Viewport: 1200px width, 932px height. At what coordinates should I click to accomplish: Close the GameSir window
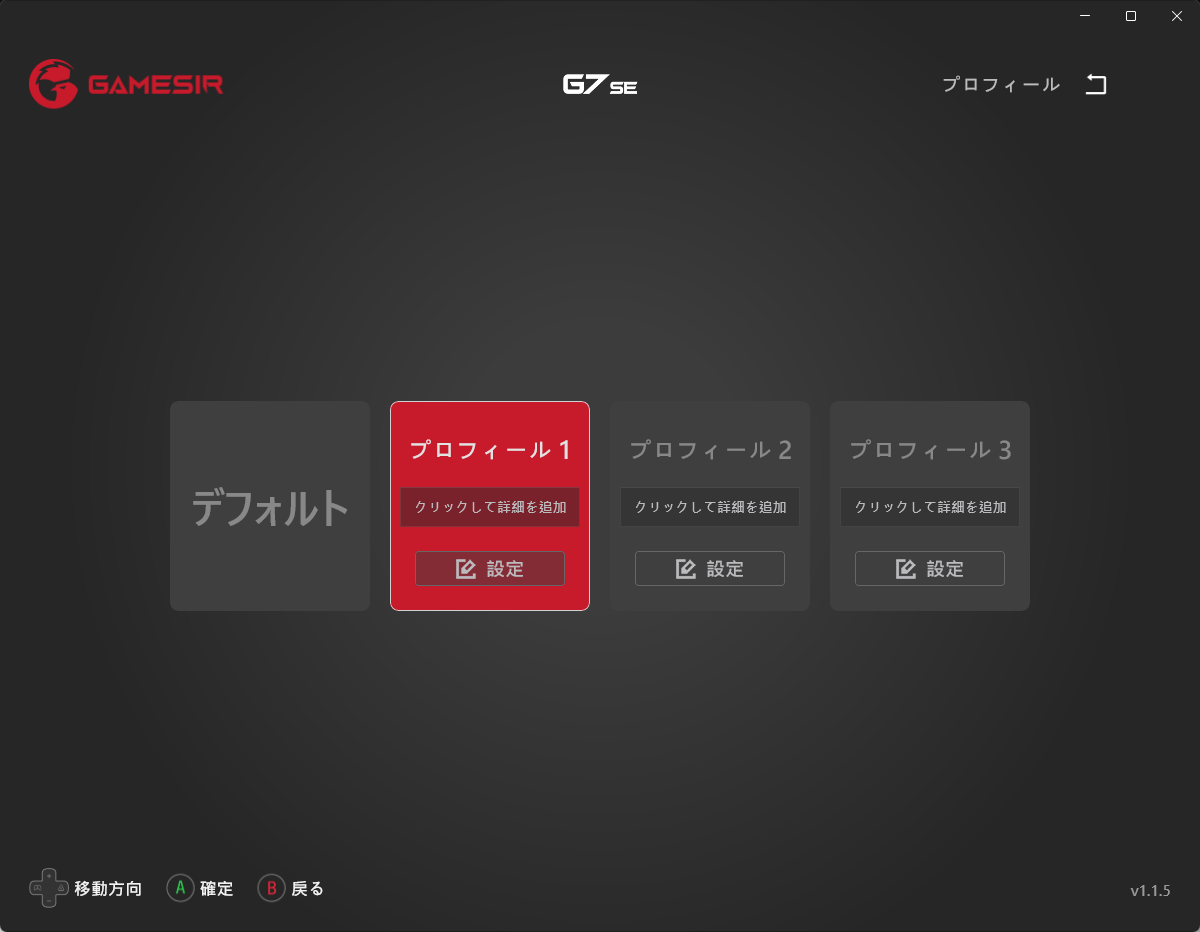coord(1177,16)
